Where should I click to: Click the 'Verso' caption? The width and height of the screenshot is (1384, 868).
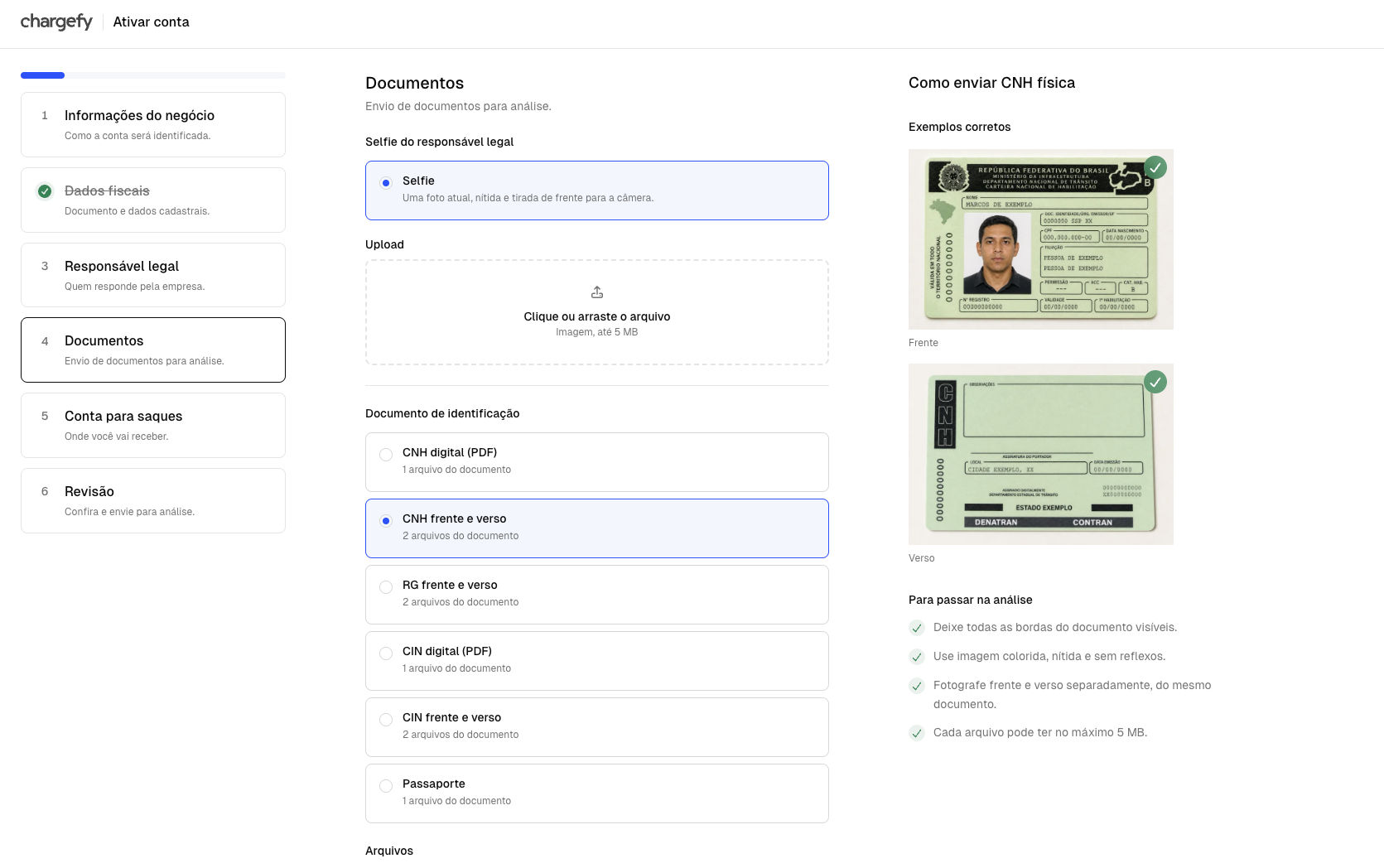[x=921, y=558]
